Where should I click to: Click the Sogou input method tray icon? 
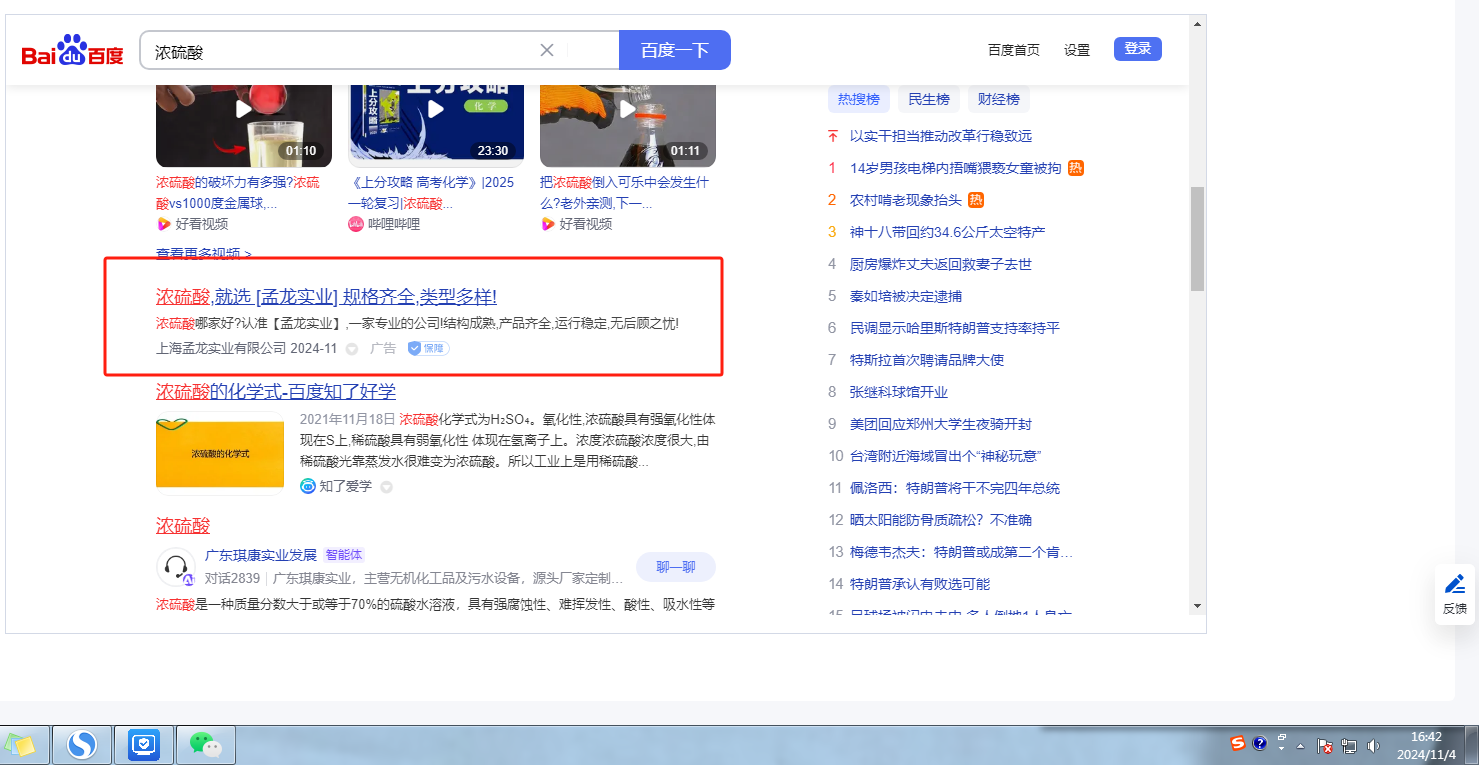(1238, 744)
